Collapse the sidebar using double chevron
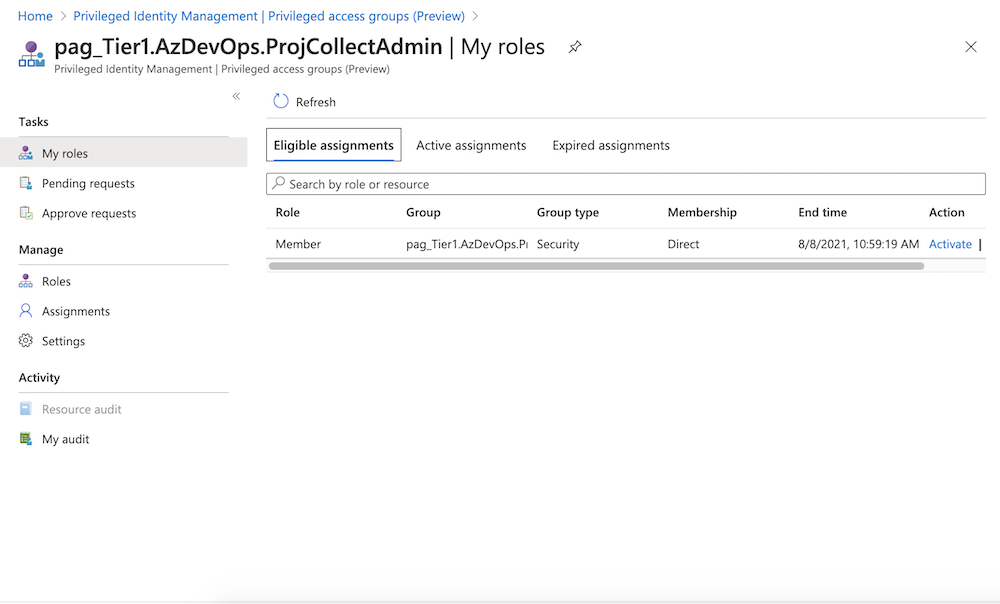 237,96
